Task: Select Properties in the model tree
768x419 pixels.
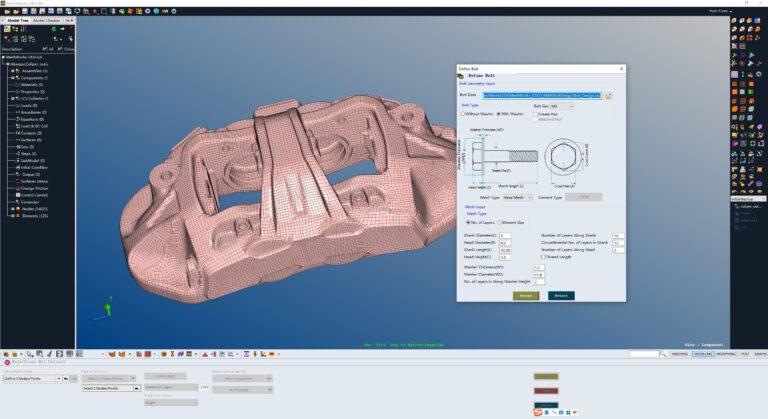Action: (x=33, y=92)
